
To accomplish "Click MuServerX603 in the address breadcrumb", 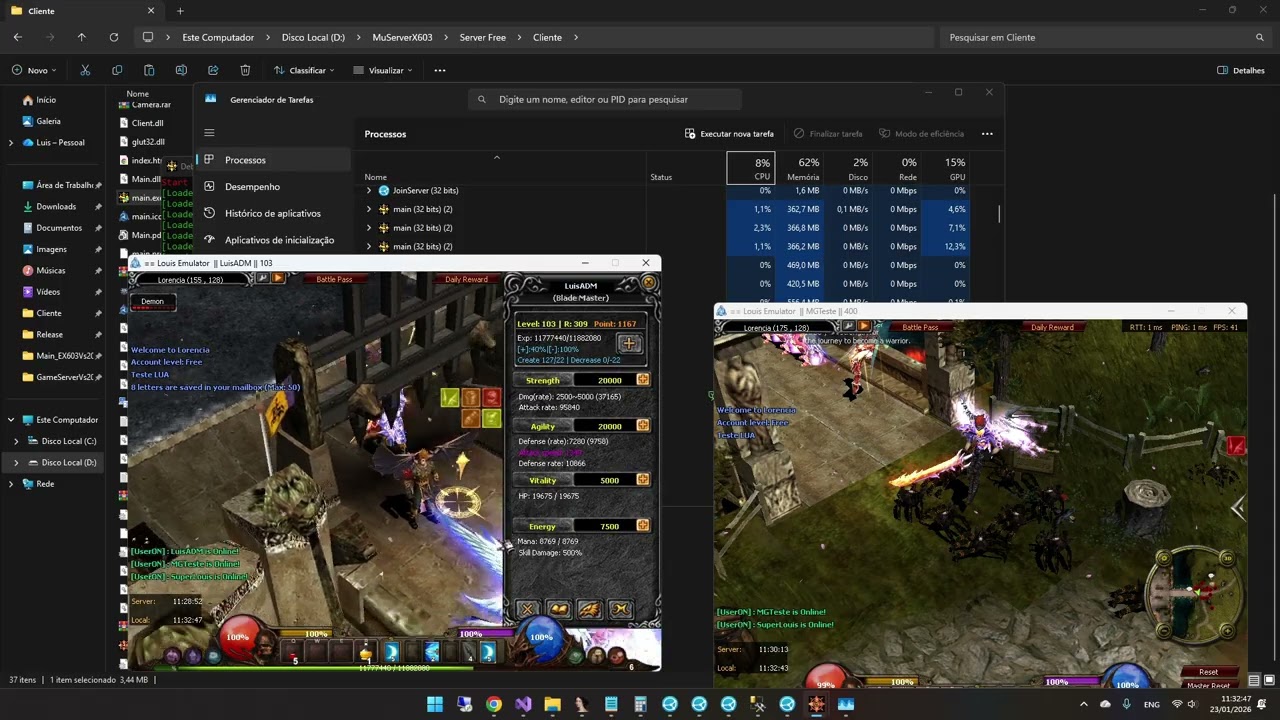I will [402, 37].
